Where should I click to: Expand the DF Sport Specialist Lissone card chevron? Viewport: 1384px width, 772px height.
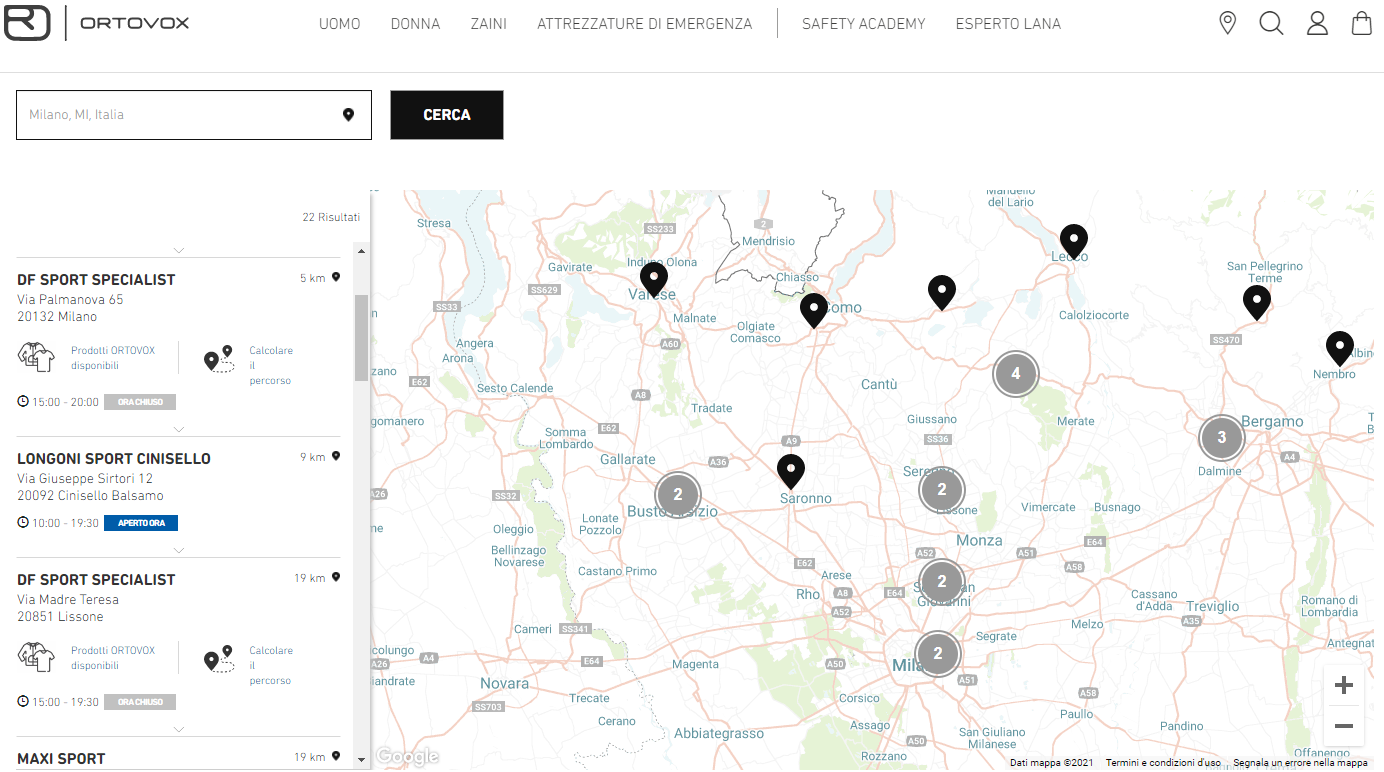(x=178, y=729)
